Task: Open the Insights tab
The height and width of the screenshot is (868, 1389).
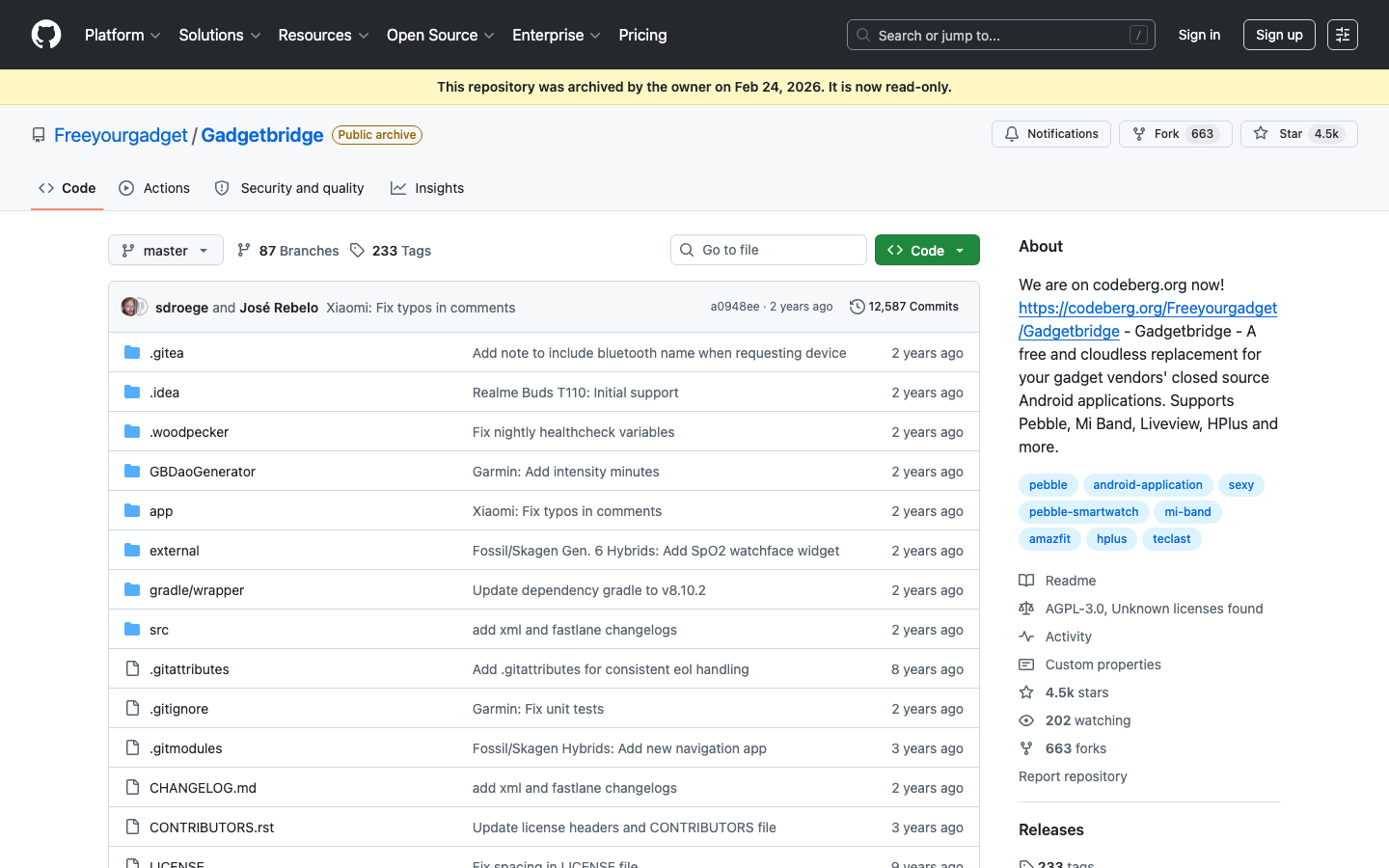Action: 427,188
